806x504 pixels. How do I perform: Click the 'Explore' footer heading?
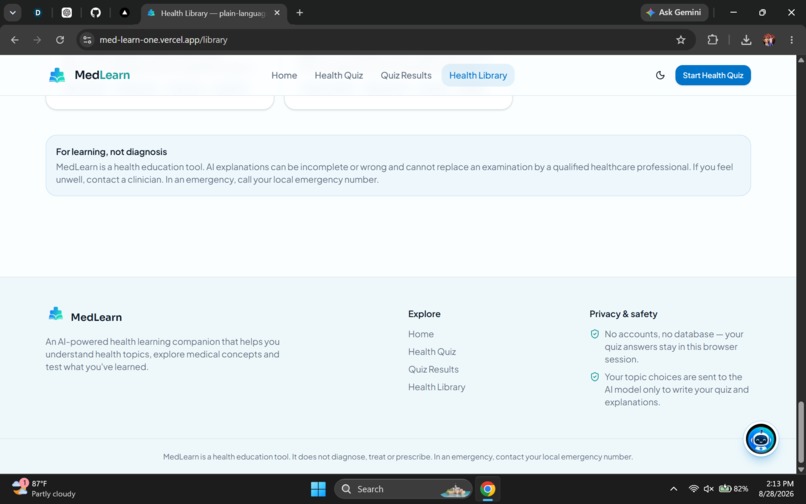[x=424, y=314]
